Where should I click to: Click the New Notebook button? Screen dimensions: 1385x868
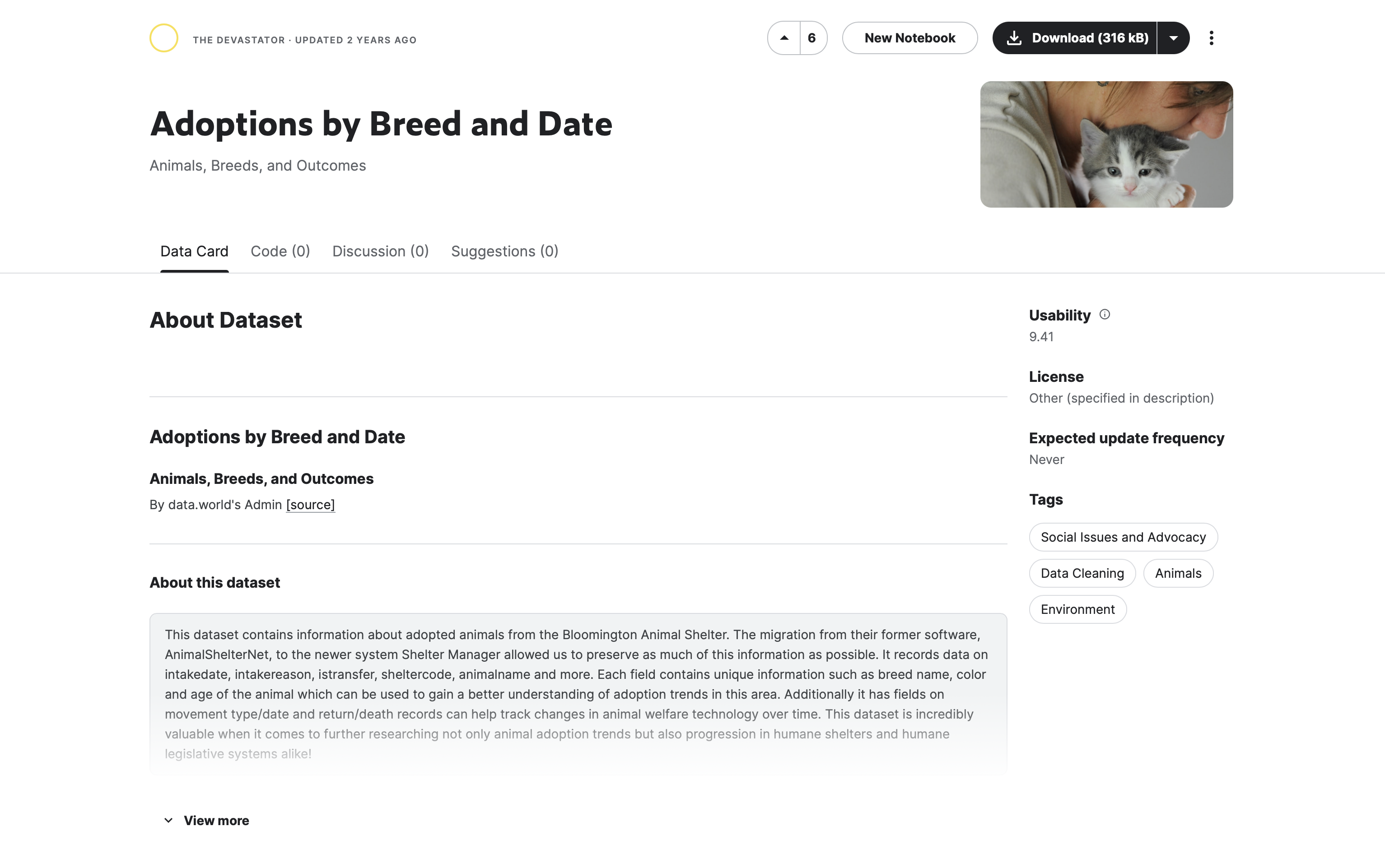tap(909, 38)
